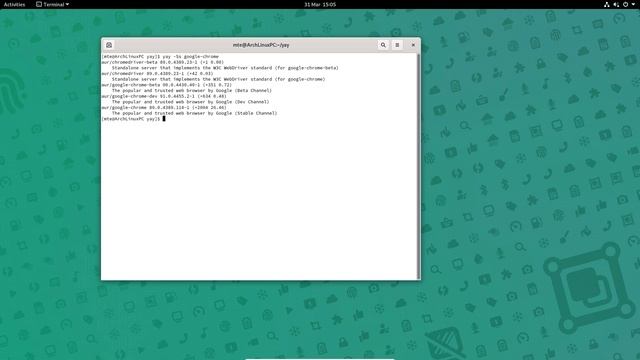This screenshot has height=360, width=640.
Task: Click the volume icon in top bar
Action: point(616,4)
